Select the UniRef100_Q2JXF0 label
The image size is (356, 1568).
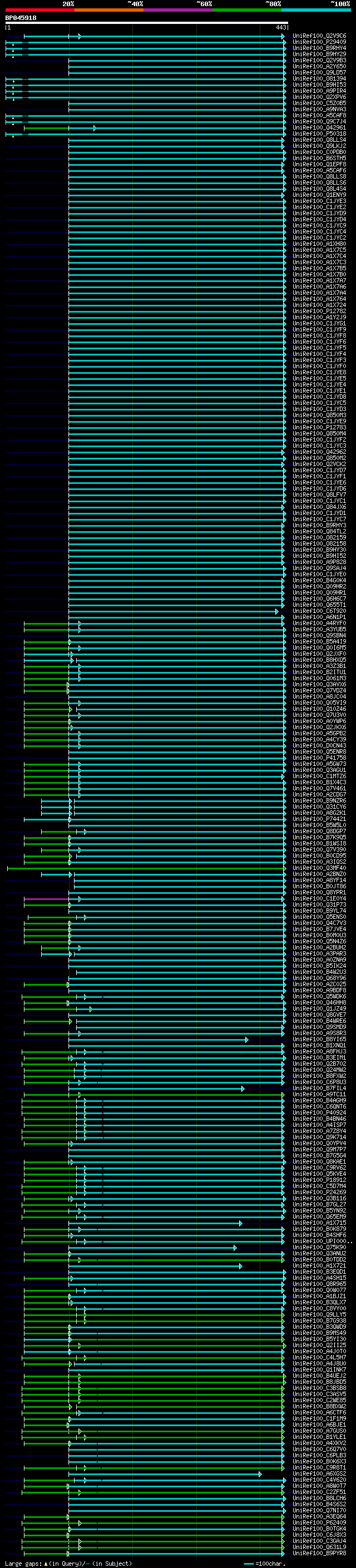[x=319, y=654]
